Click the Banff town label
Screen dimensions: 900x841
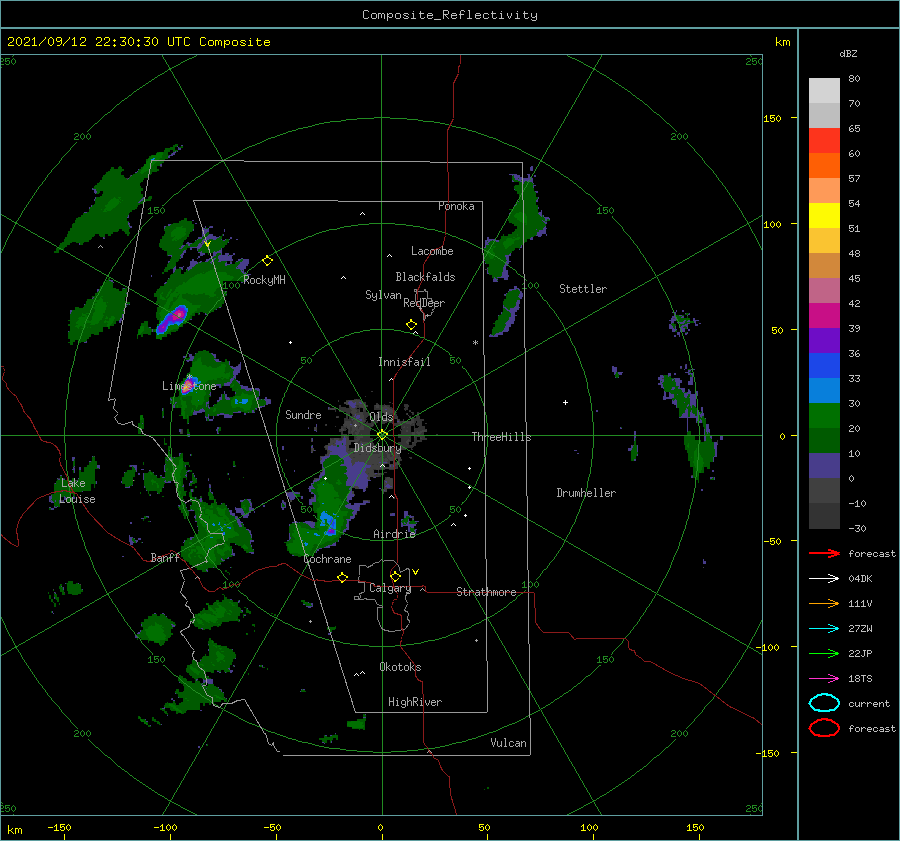pos(165,557)
